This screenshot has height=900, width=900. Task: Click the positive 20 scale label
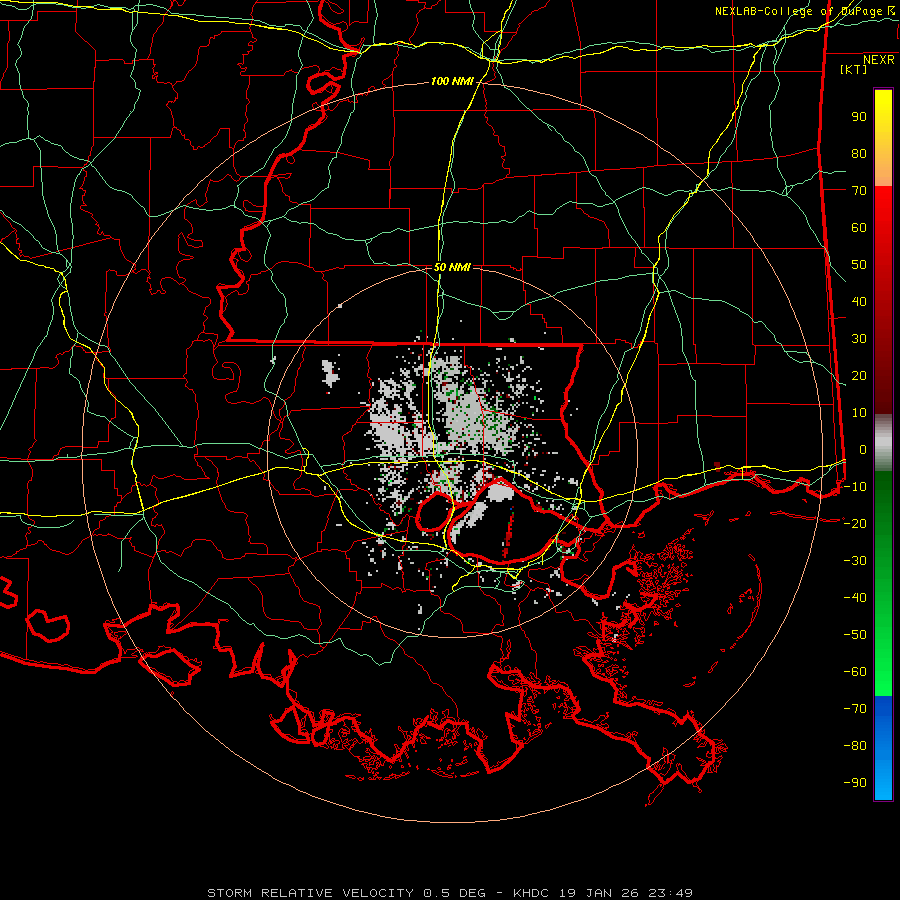(x=859, y=375)
